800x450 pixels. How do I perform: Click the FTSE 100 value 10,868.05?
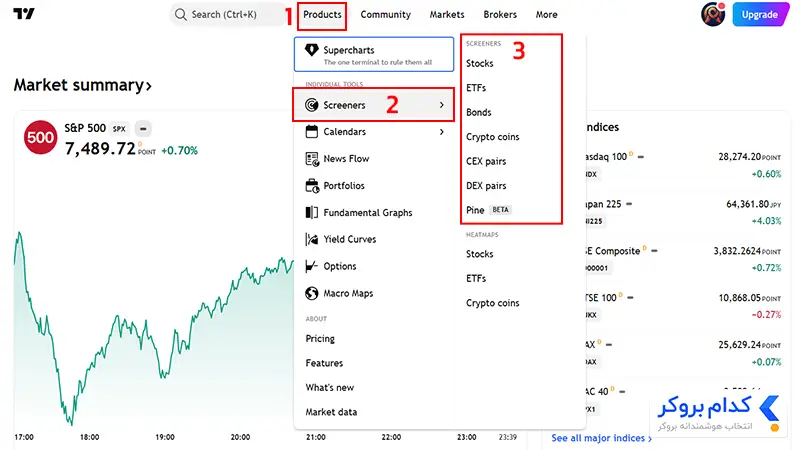tap(740, 297)
